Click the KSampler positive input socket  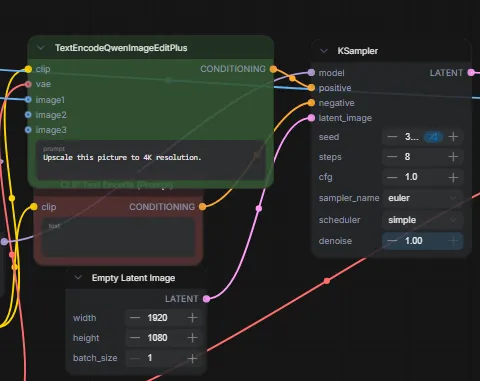[311, 88]
